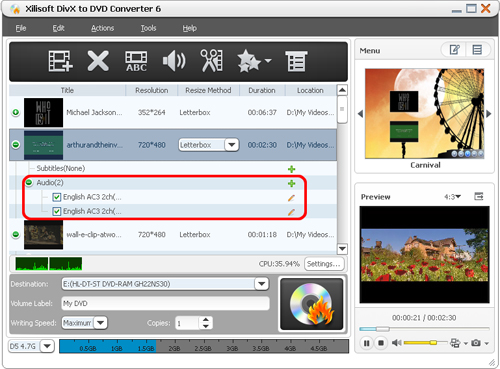Click the title list scroll down arrow
Viewport: 500px width, 369px height.
point(342,249)
